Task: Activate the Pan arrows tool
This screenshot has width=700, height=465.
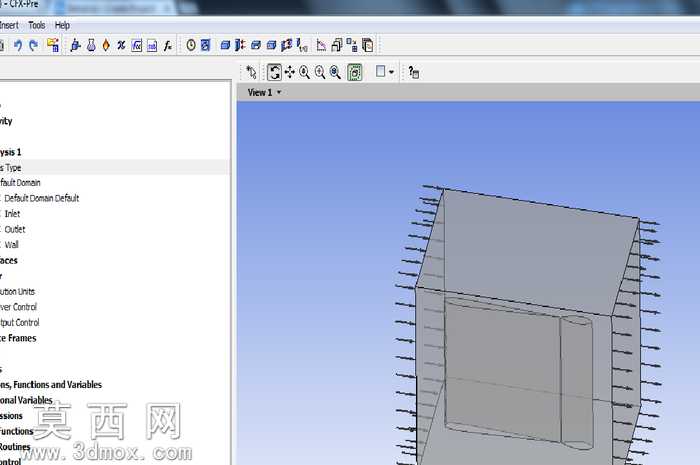Action: coord(289,72)
